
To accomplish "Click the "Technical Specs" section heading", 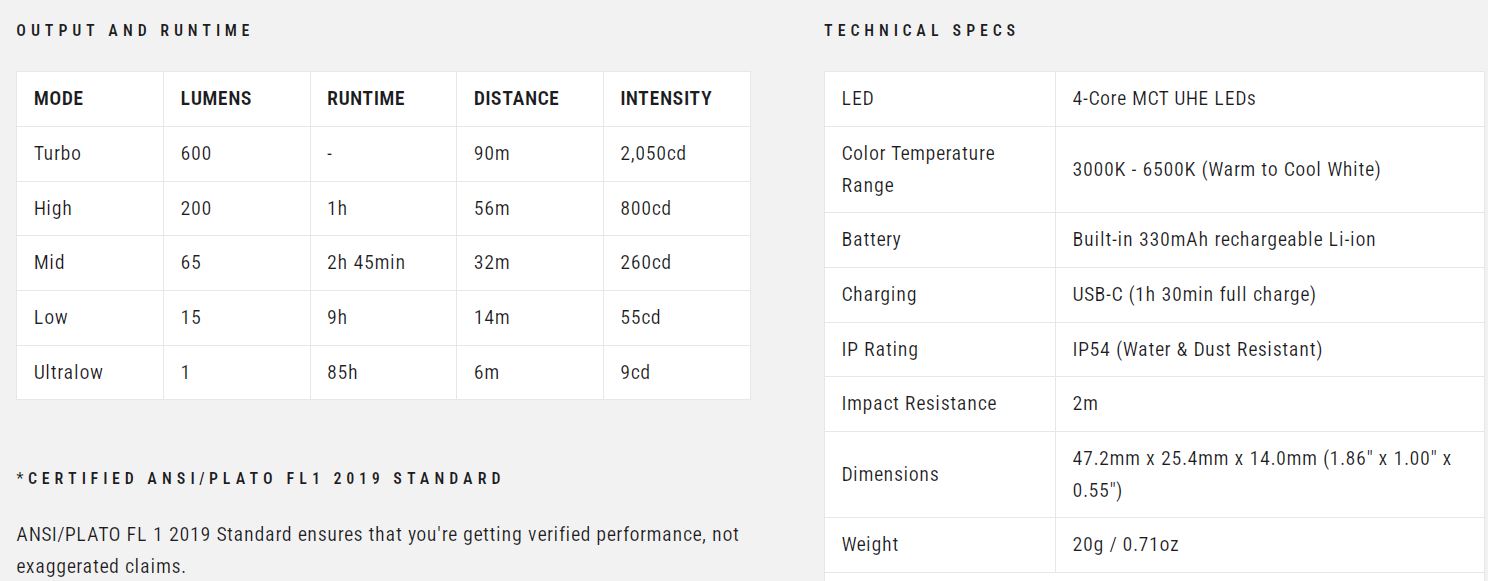I will 920,31.
